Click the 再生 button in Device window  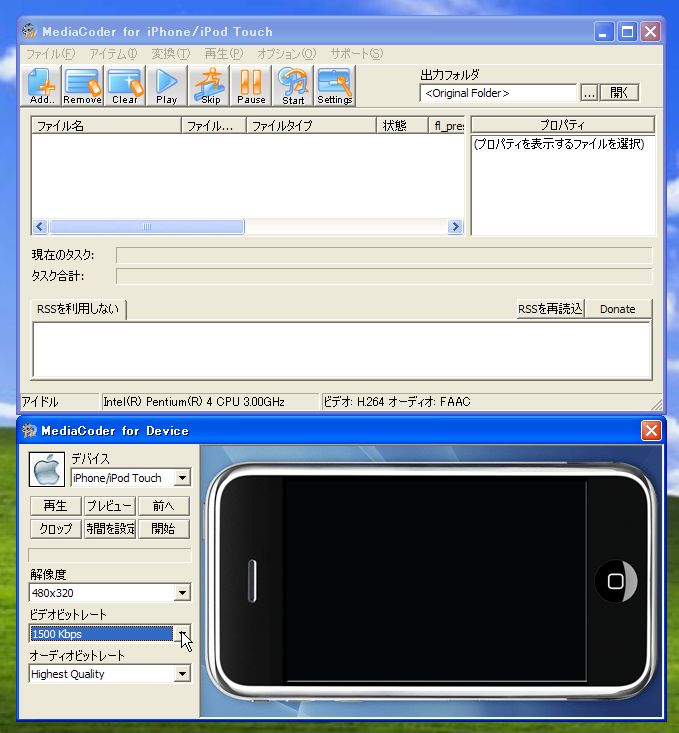coord(55,506)
